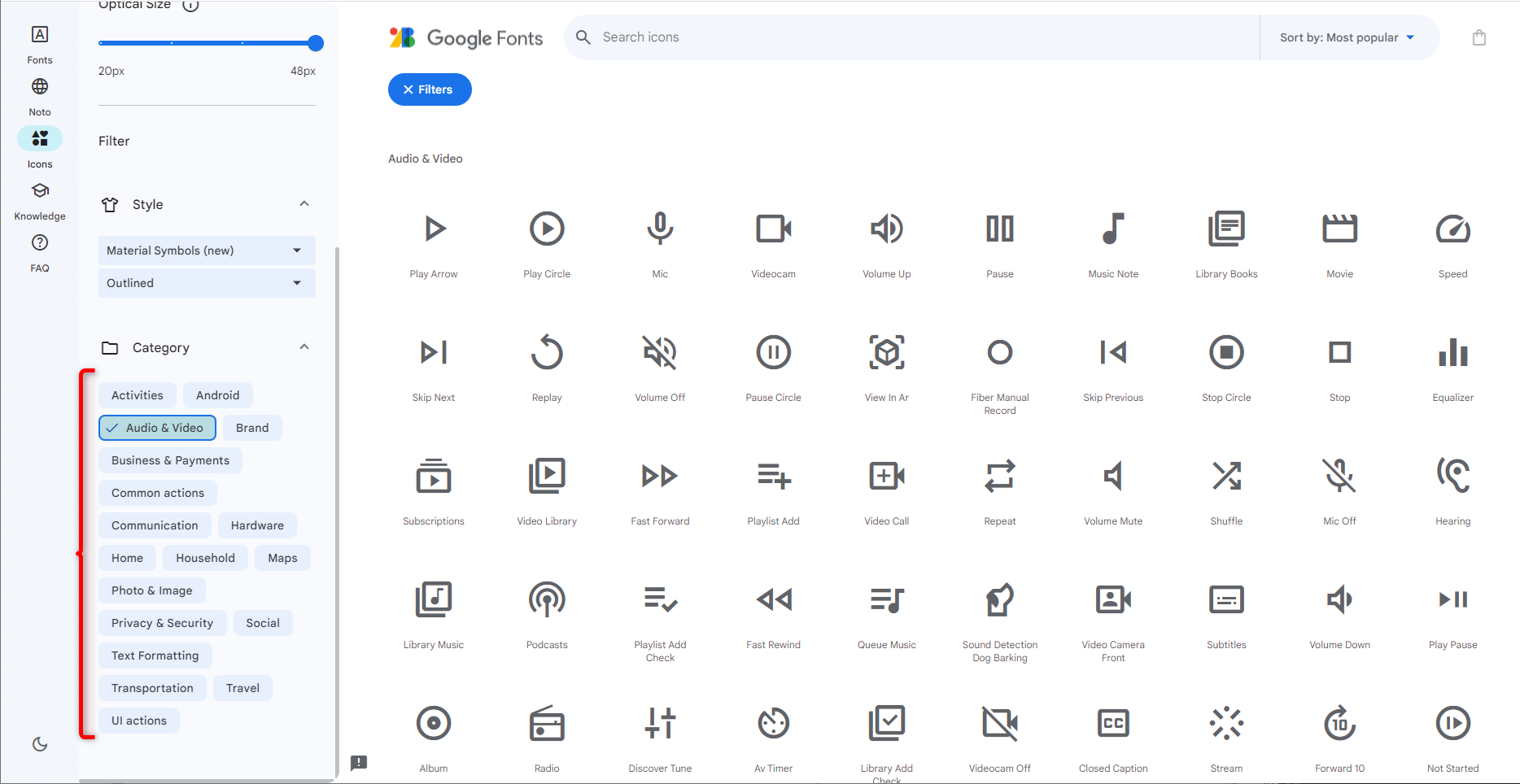Open the Equalizer icon
The image size is (1520, 784).
click(1452, 352)
